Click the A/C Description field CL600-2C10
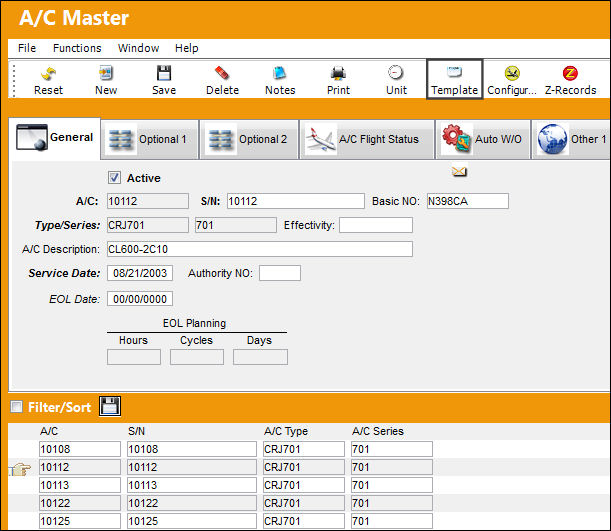 click(x=260, y=249)
